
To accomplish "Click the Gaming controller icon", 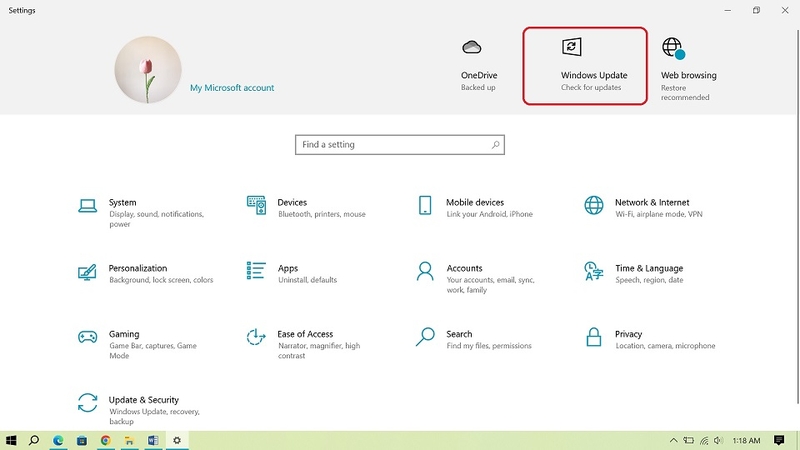I will tap(87, 337).
